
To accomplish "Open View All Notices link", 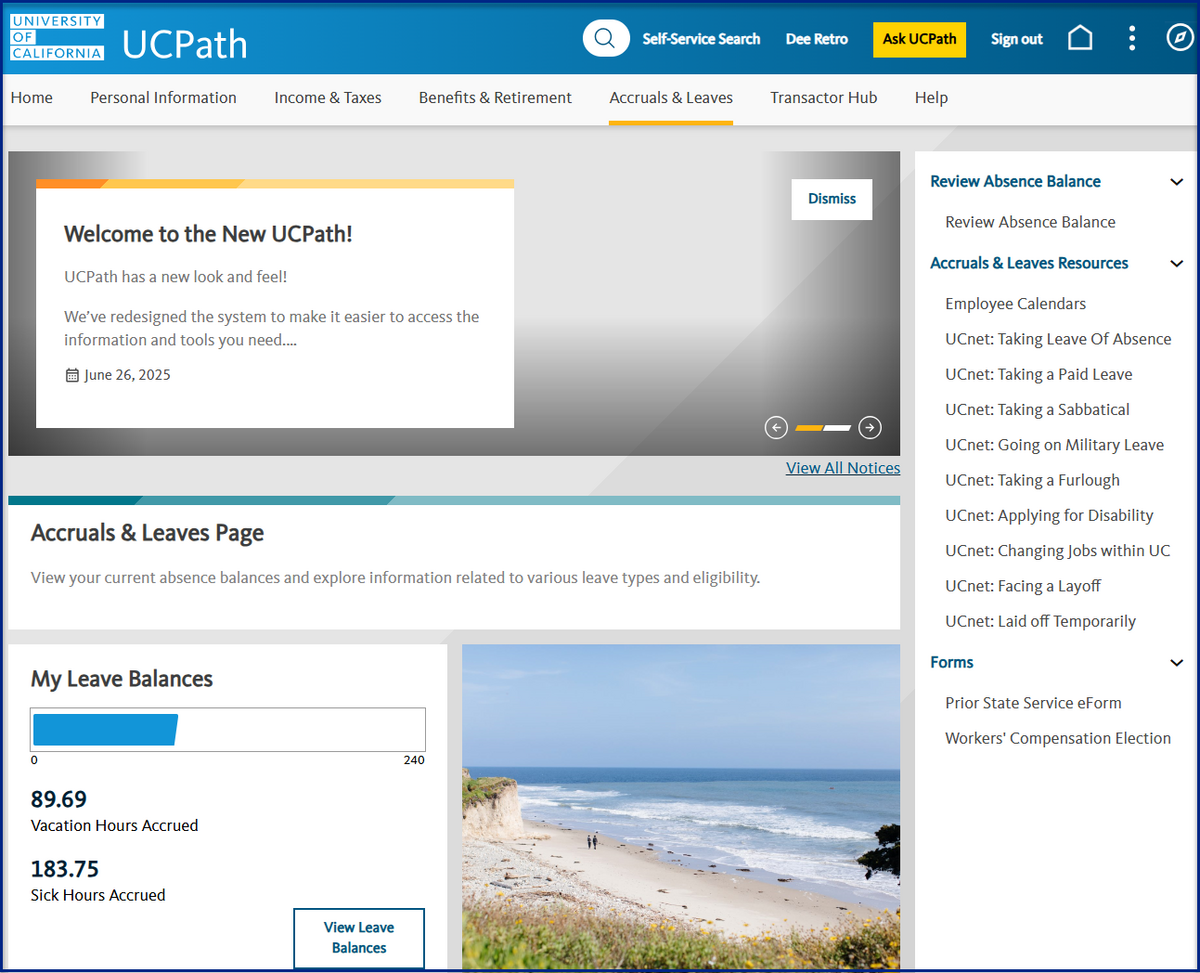I will (x=843, y=468).
